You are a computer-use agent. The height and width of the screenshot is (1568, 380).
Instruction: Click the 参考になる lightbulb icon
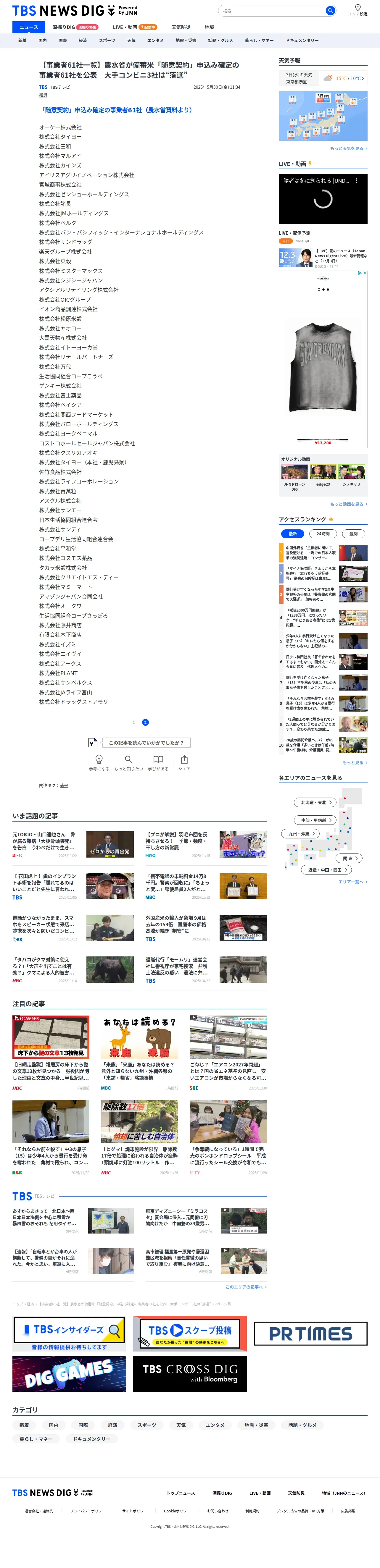pyautogui.click(x=99, y=759)
